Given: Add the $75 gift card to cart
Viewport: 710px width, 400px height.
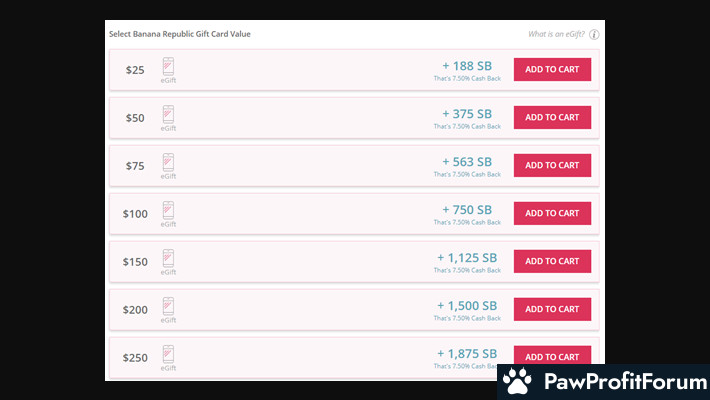Looking at the screenshot, I should [x=552, y=165].
